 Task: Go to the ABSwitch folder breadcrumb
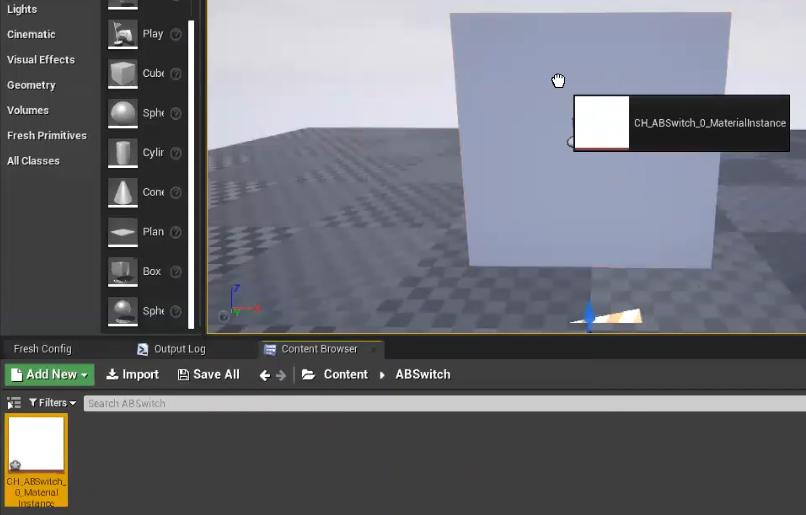coord(423,374)
